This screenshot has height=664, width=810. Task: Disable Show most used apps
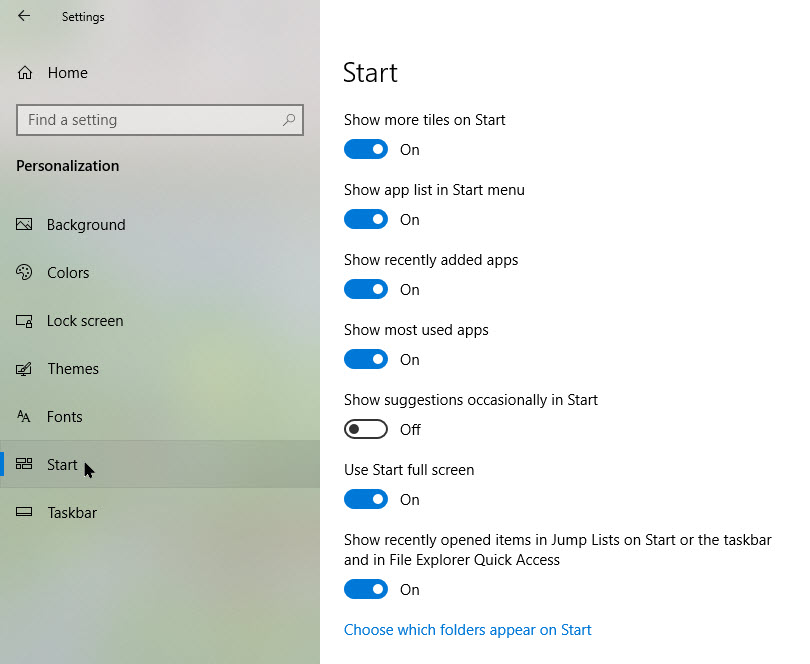click(x=366, y=358)
